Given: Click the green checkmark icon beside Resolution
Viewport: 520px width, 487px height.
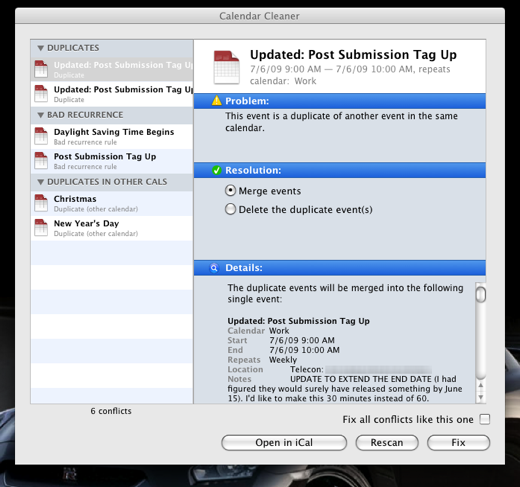Looking at the screenshot, I should [217, 170].
